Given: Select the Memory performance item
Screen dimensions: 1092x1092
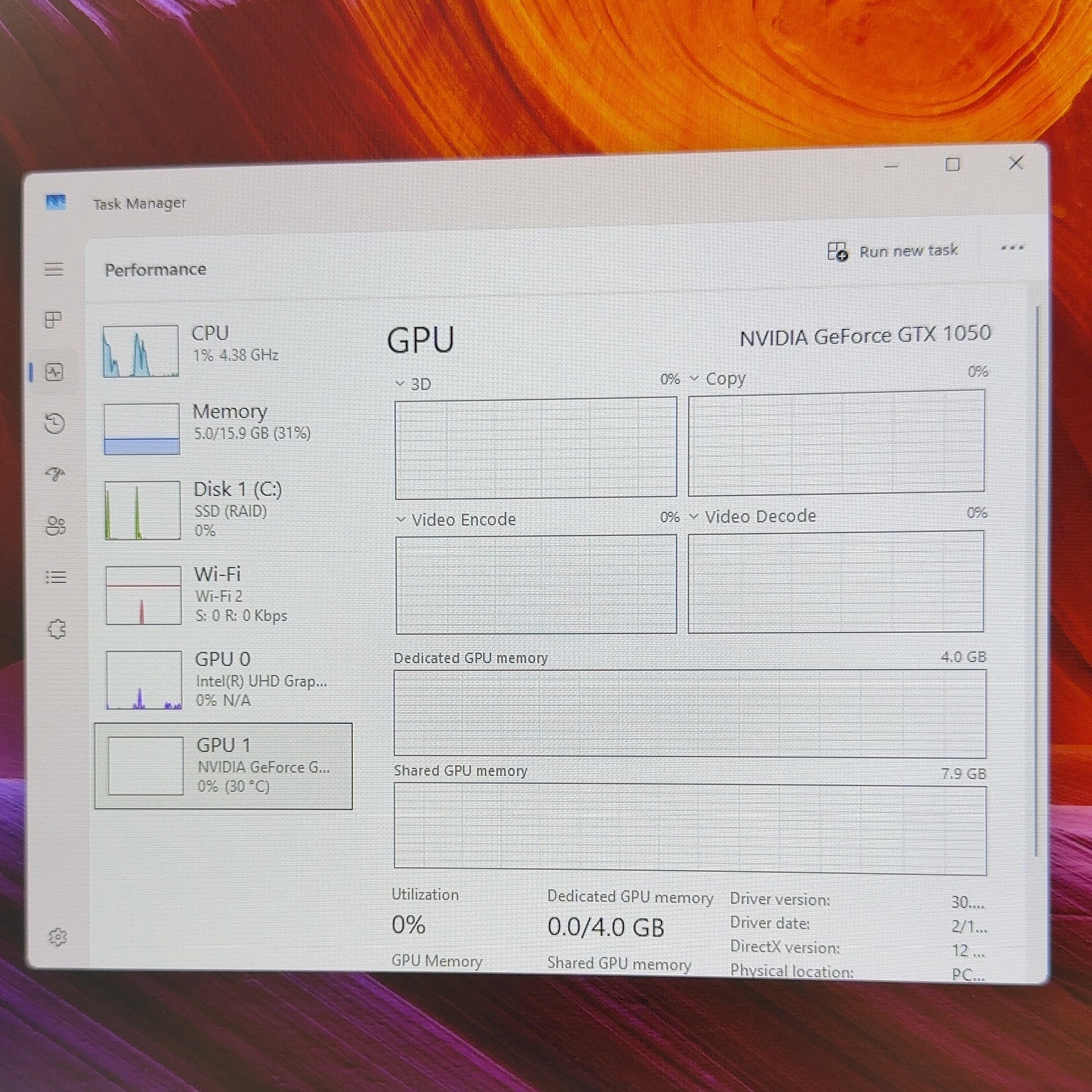Looking at the screenshot, I should click(226, 428).
